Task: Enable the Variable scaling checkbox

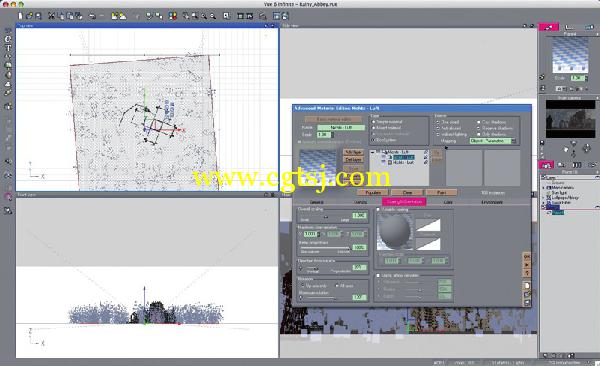Action: (378, 210)
